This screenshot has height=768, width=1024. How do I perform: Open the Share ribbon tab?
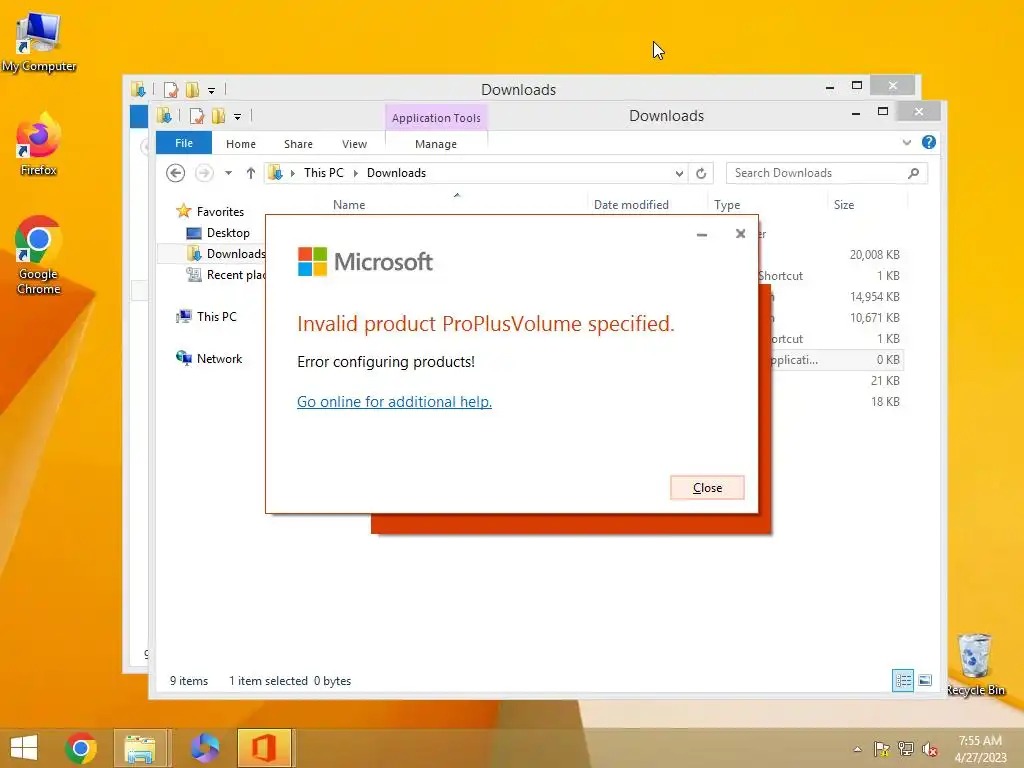[298, 144]
